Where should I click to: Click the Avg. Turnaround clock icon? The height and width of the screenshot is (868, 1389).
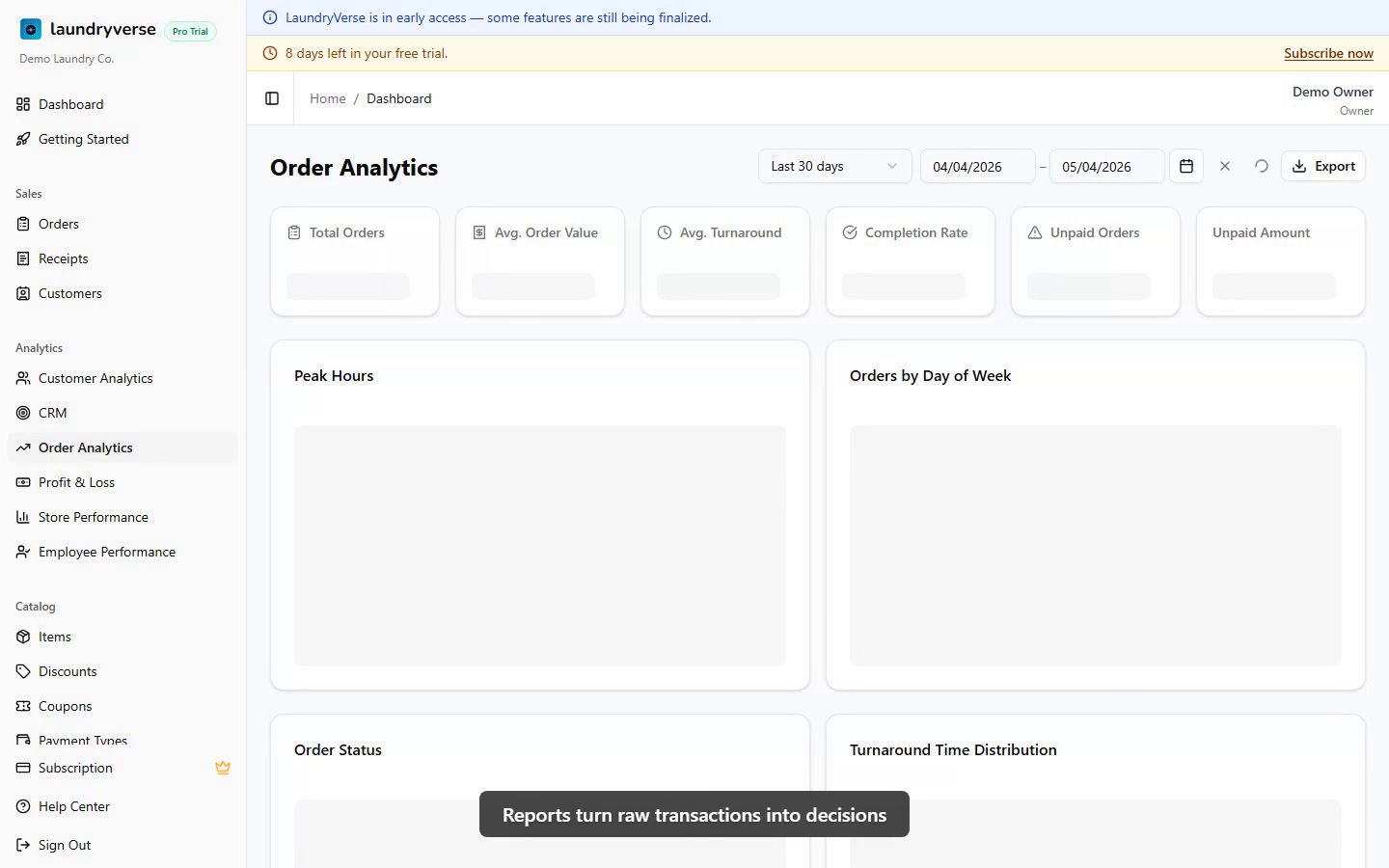[665, 232]
